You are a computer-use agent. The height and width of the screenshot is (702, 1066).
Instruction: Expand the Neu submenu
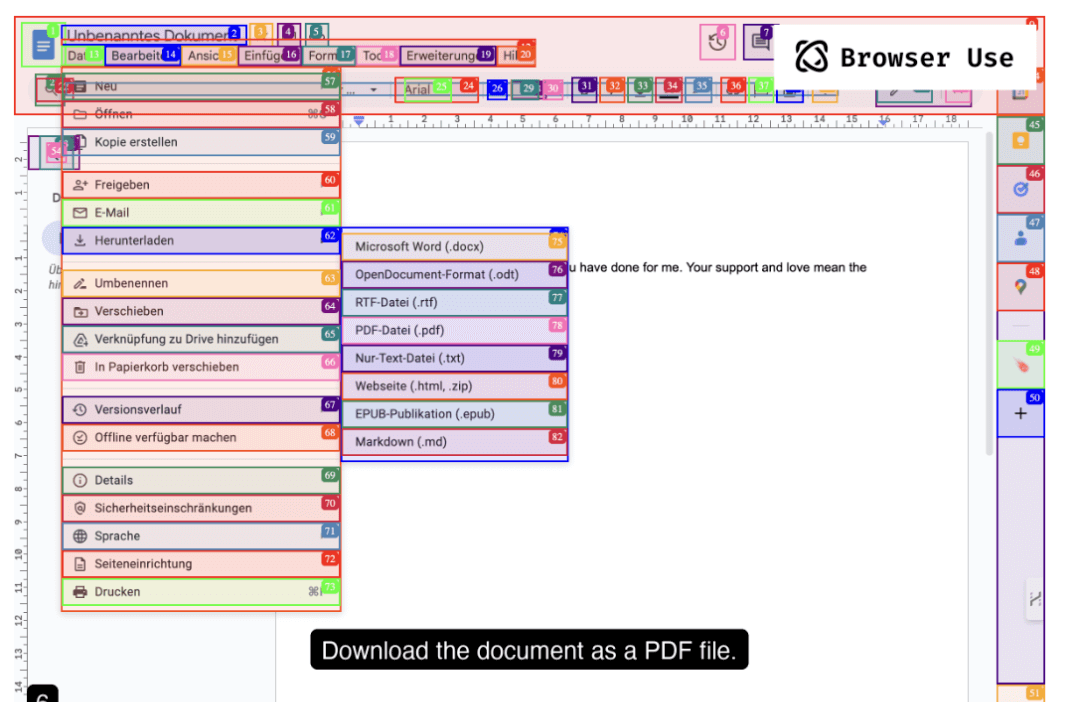[x=201, y=86]
